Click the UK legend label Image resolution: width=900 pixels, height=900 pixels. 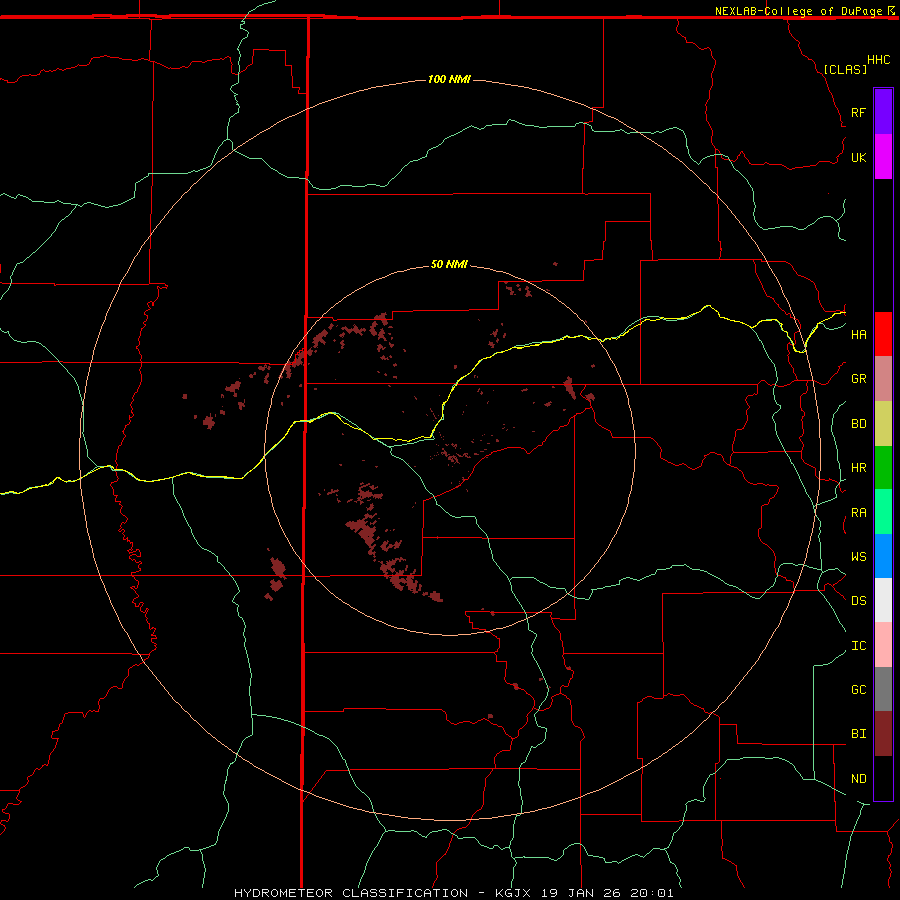pos(858,157)
